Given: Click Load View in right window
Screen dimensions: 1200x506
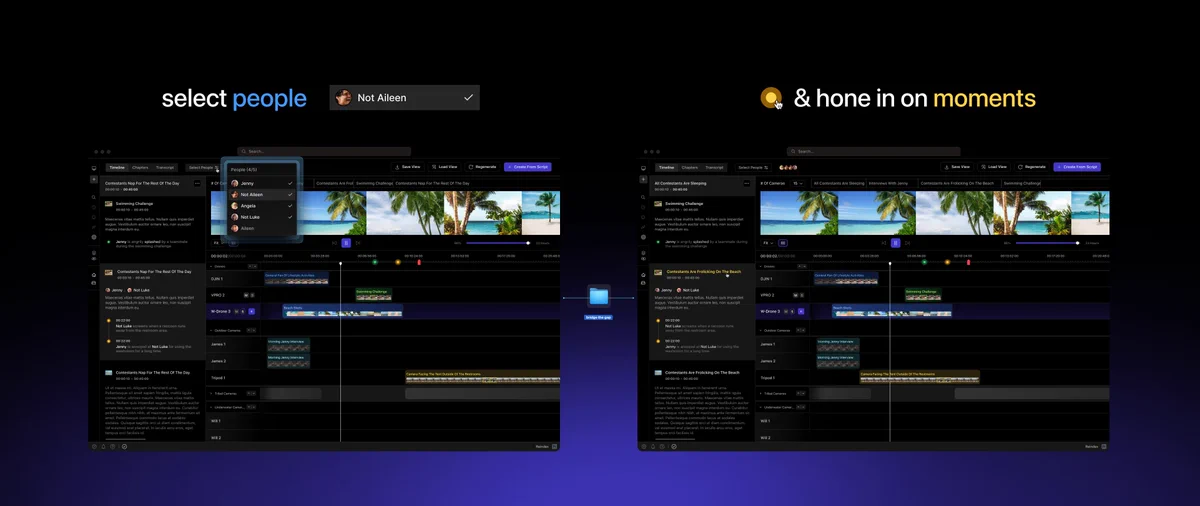Looking at the screenshot, I should tap(994, 167).
